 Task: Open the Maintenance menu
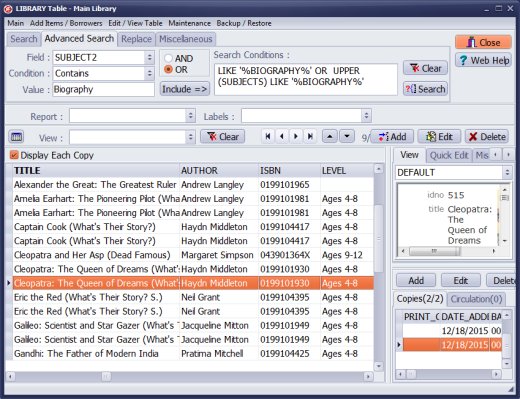pos(189,23)
